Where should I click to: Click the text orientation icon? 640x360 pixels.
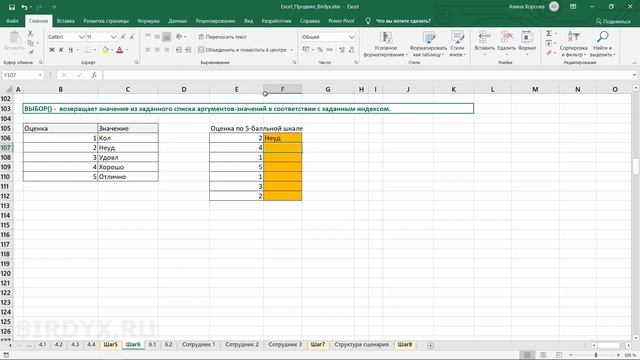179,37
